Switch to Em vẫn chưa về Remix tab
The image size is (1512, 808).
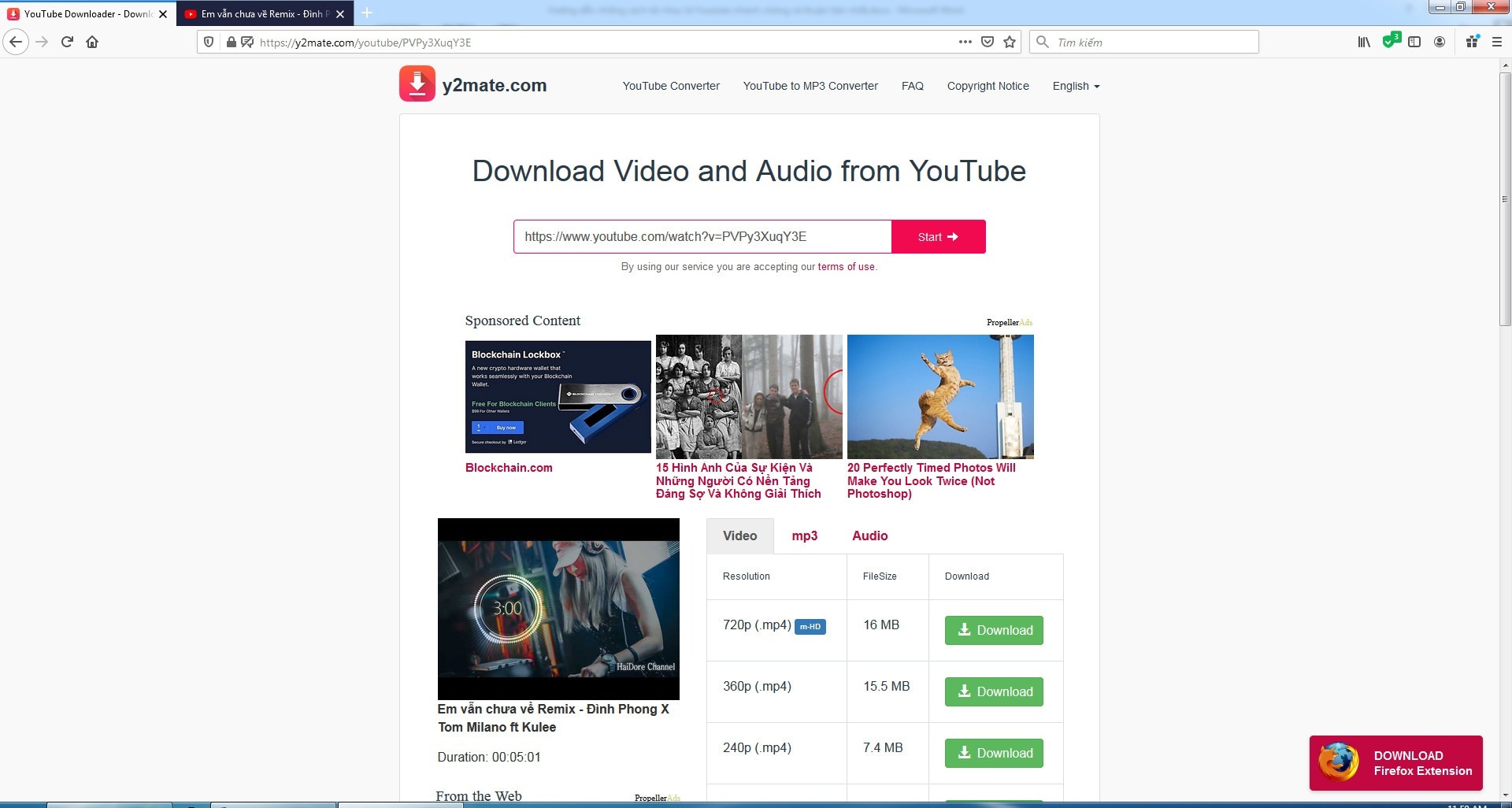[265, 14]
